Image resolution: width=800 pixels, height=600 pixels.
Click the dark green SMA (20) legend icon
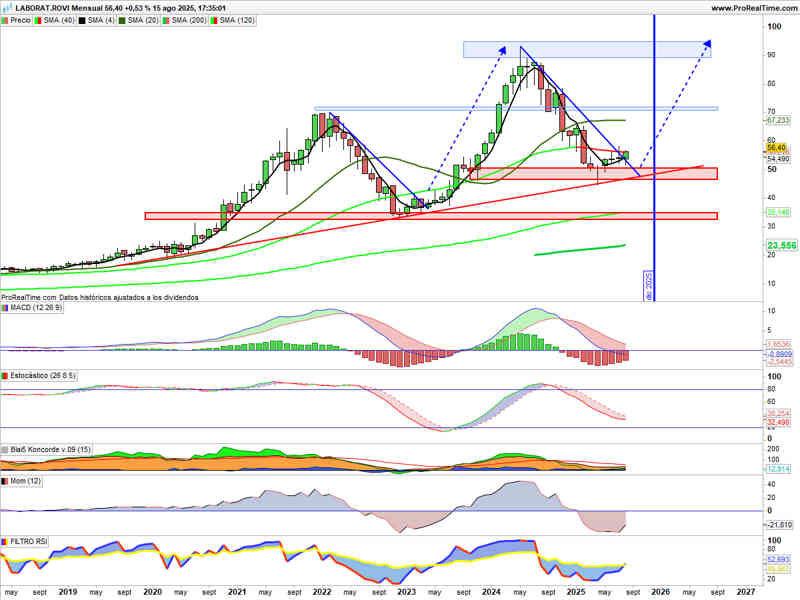122,20
